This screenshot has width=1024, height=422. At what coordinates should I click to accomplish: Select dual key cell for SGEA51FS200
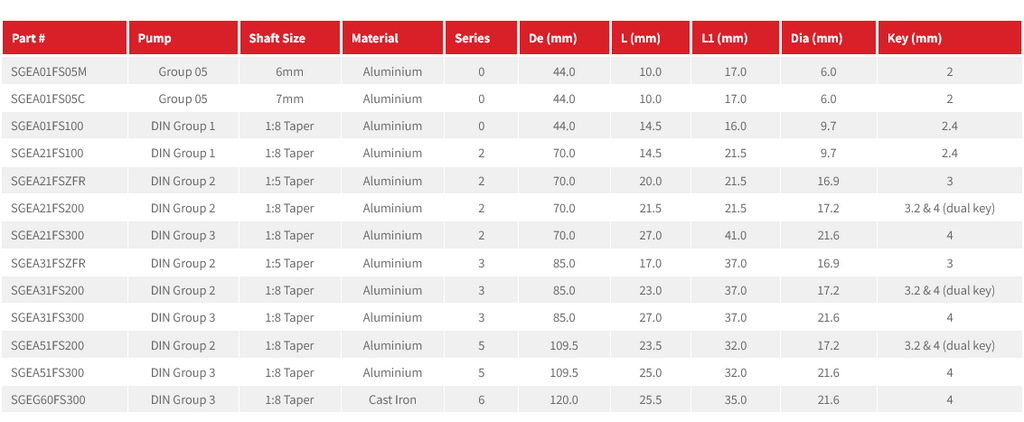[950, 345]
